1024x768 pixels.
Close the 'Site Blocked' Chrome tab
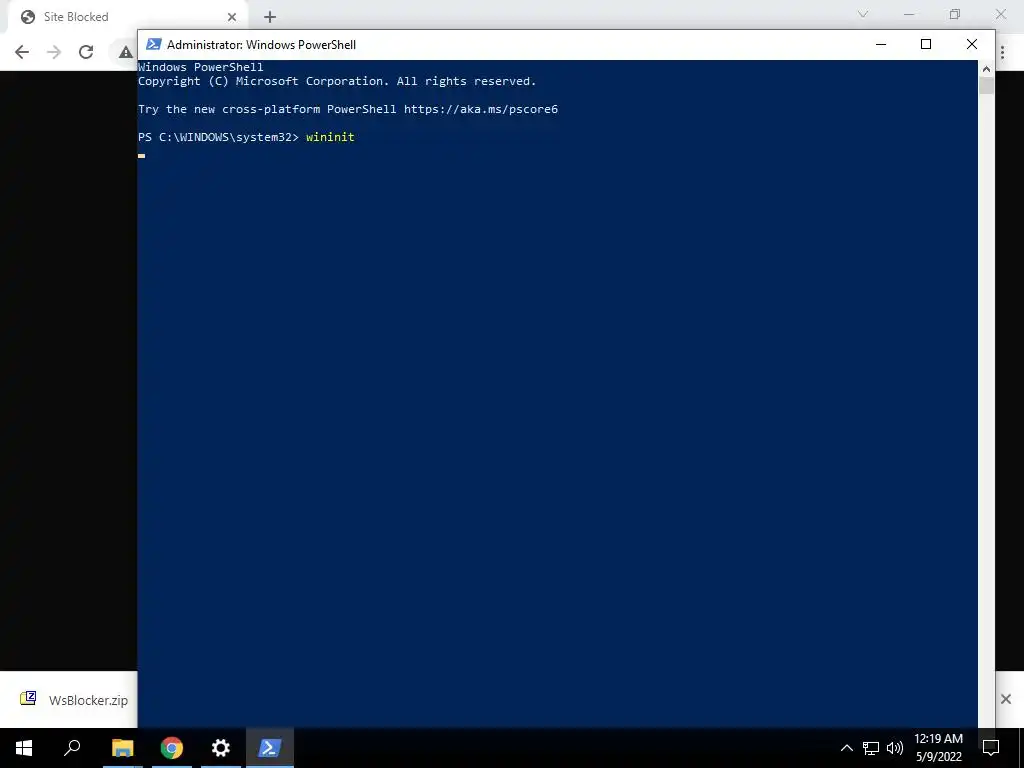click(x=232, y=17)
